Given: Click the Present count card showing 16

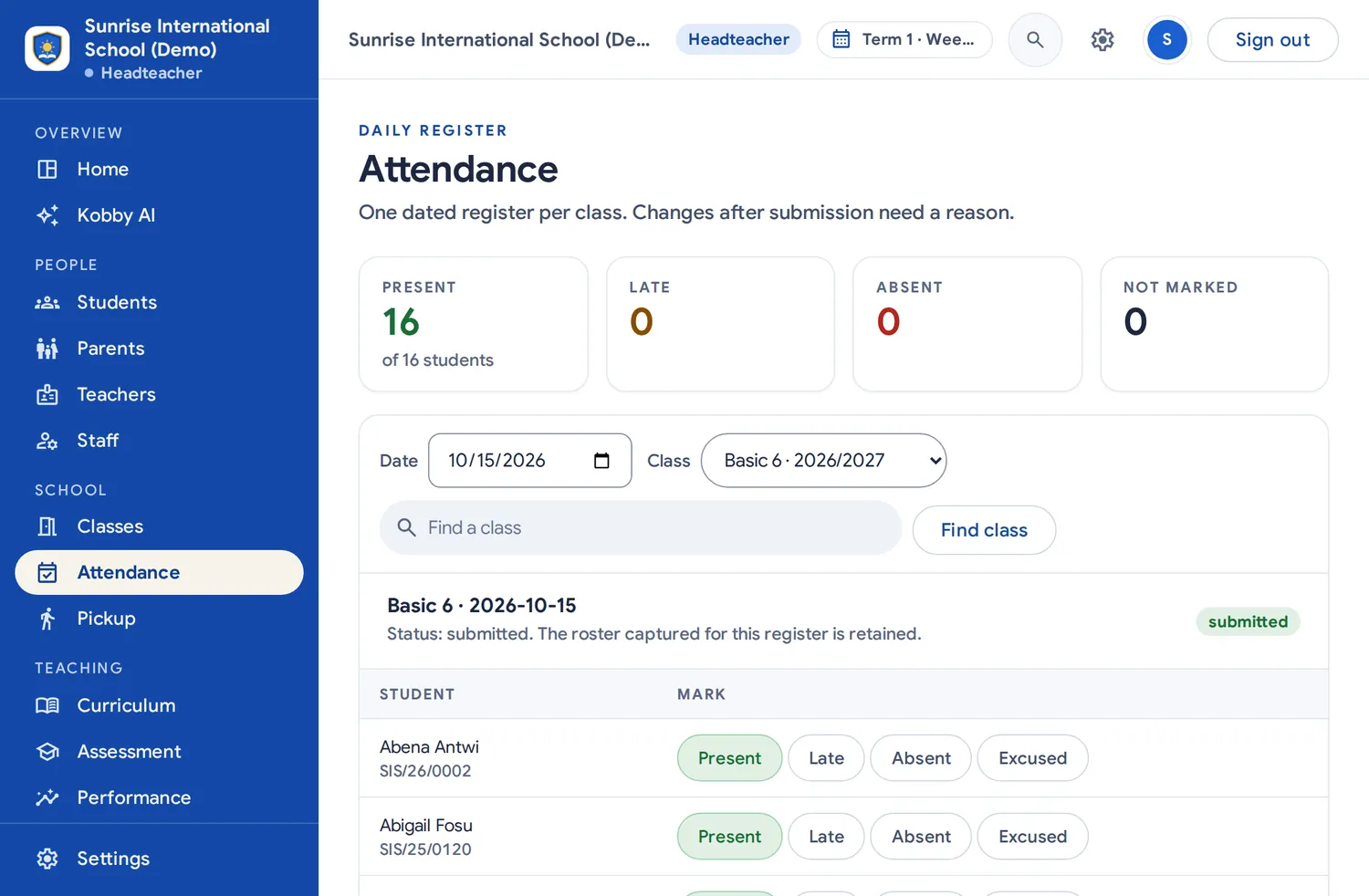Looking at the screenshot, I should coord(474,324).
